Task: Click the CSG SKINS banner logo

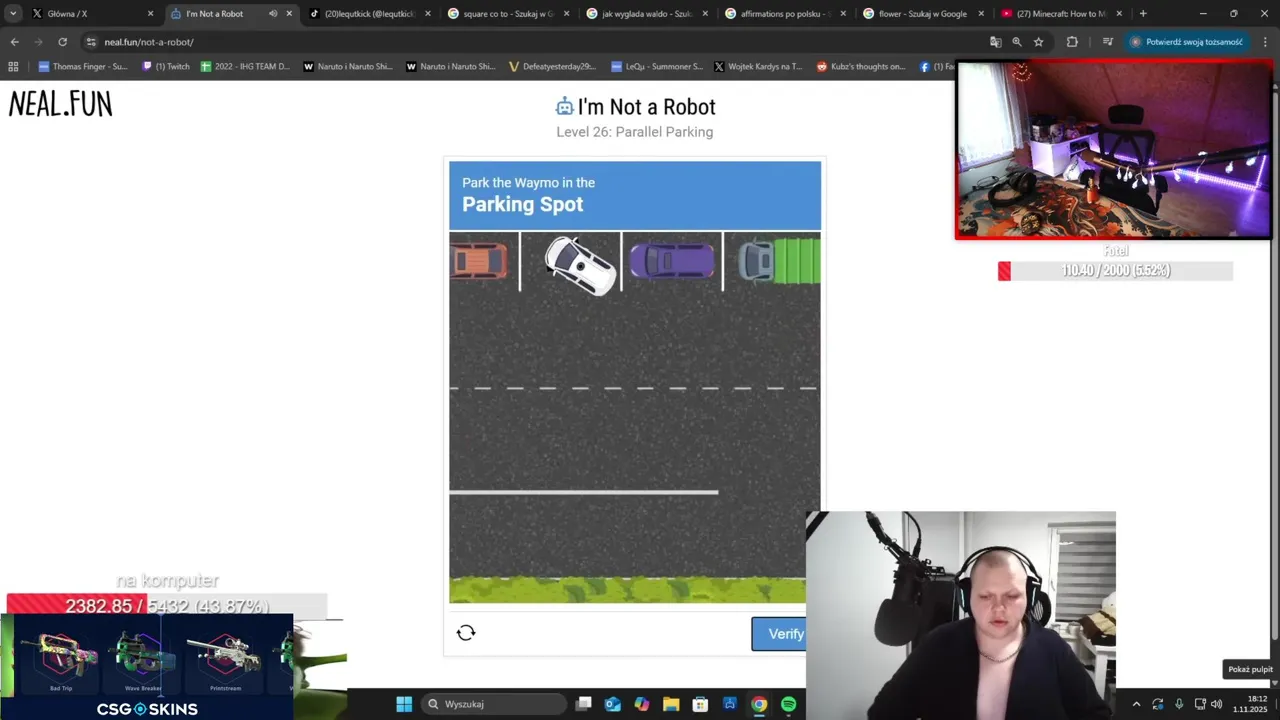Action: pos(147,709)
